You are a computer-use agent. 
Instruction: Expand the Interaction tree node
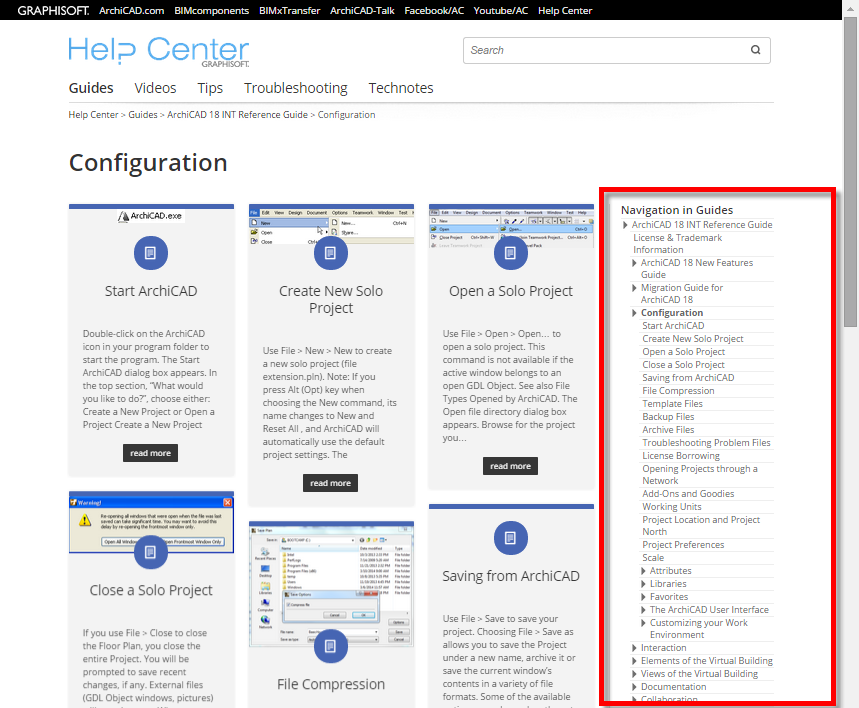click(x=634, y=648)
